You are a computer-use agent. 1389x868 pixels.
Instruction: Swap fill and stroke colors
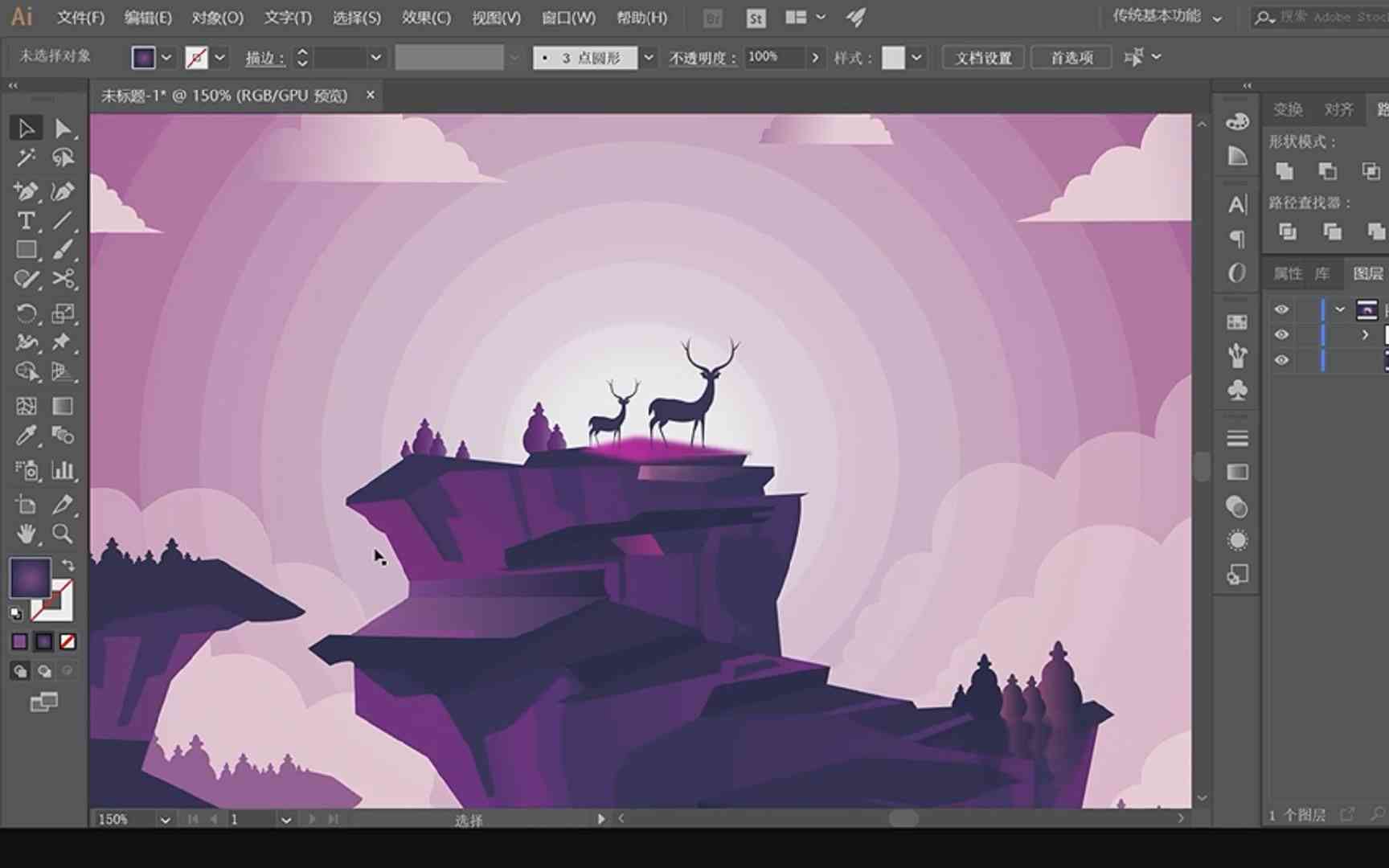coord(68,566)
